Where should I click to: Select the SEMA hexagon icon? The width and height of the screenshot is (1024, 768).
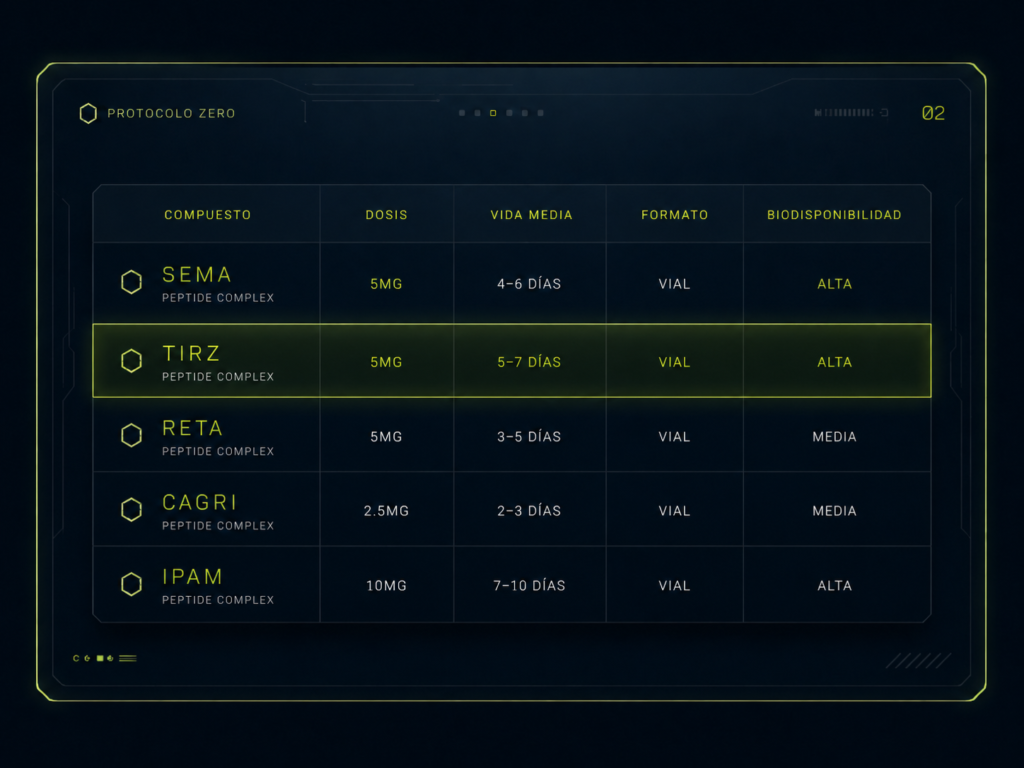[x=131, y=282]
